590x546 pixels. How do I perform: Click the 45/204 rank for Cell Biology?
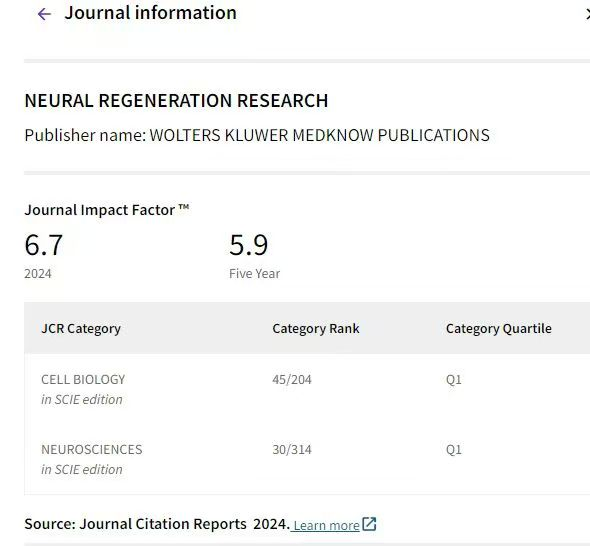[x=292, y=380]
